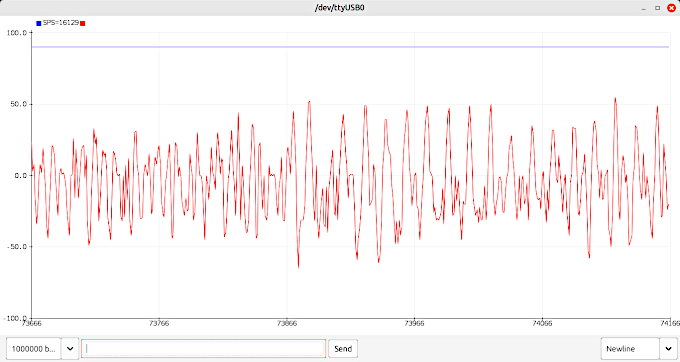Click the SPS=16129 legend label
Image resolution: width=680 pixels, height=362 pixels.
(x=61, y=23)
